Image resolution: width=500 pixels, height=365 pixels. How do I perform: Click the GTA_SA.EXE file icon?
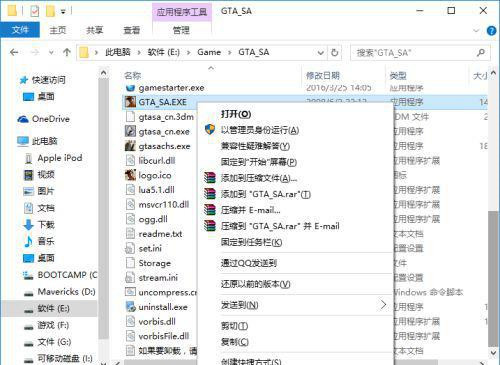click(x=130, y=102)
